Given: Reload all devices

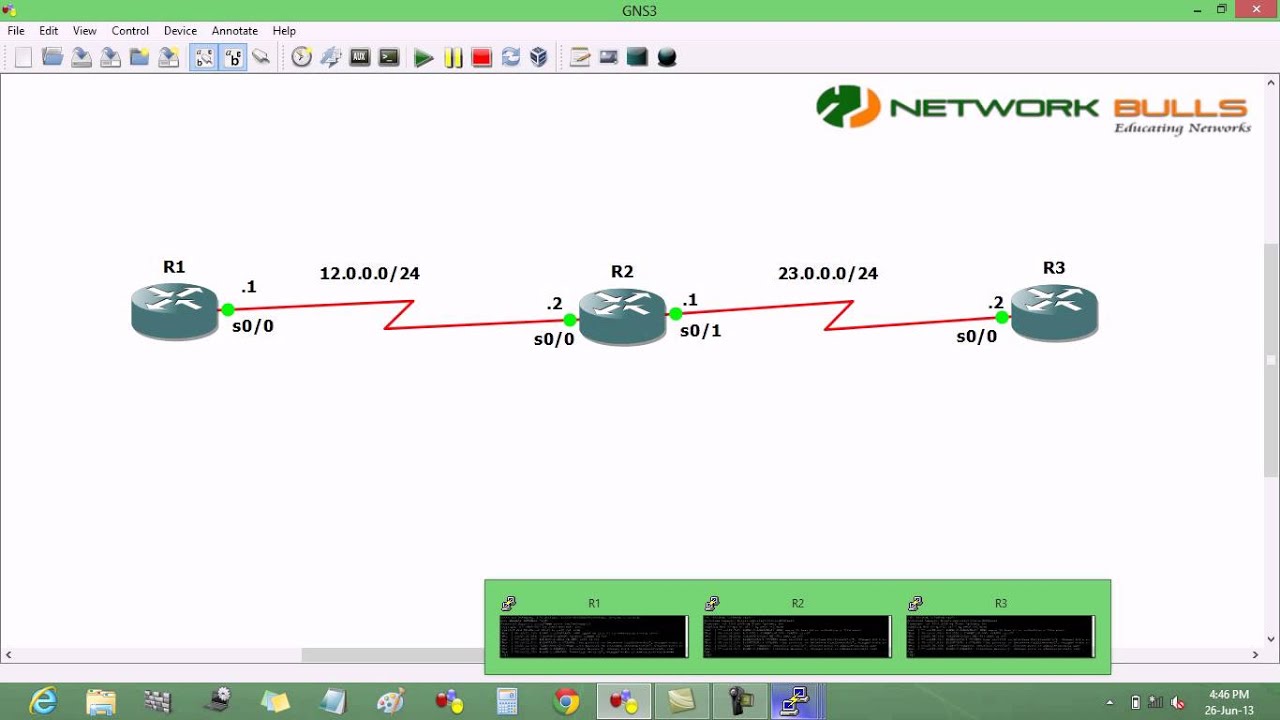Looking at the screenshot, I should [x=511, y=57].
